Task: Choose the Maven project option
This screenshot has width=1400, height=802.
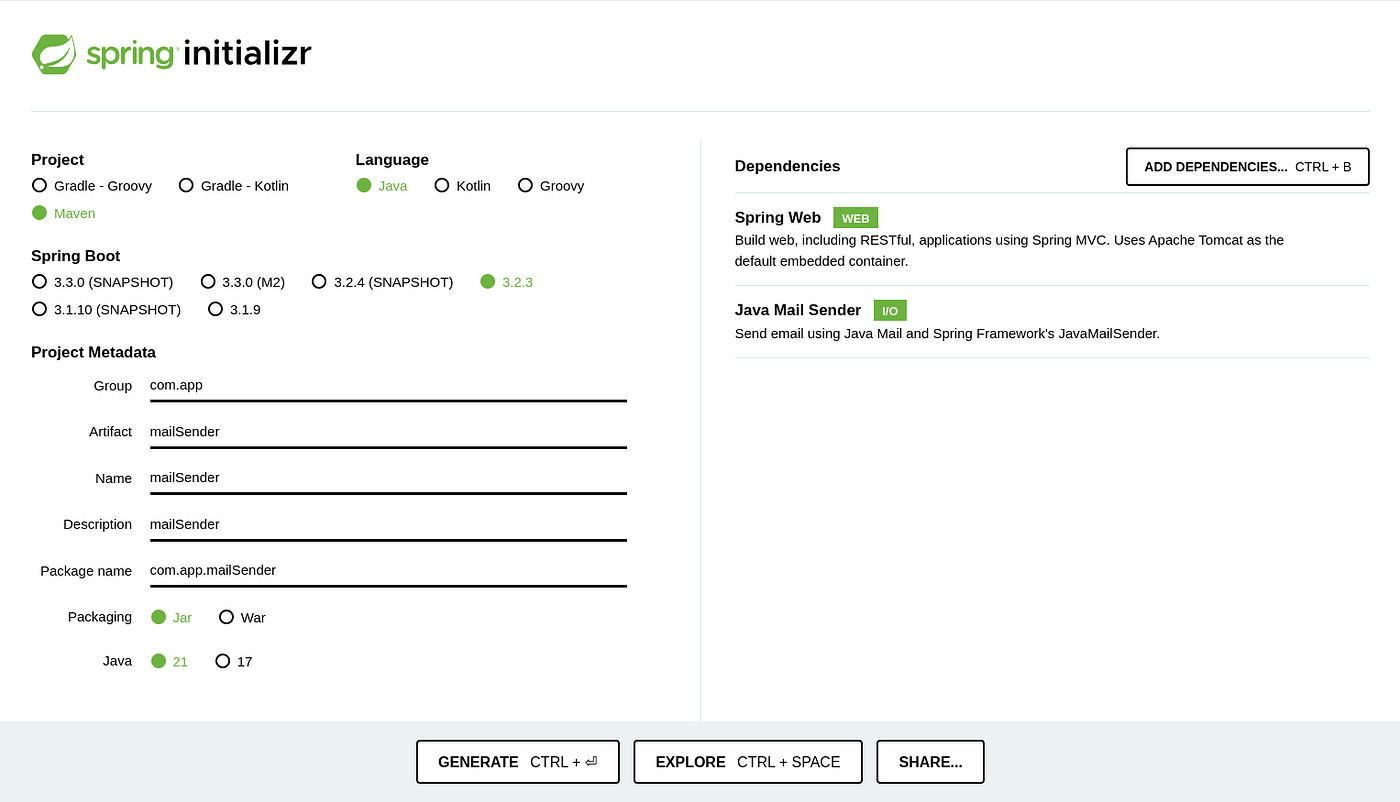Action: tap(64, 213)
